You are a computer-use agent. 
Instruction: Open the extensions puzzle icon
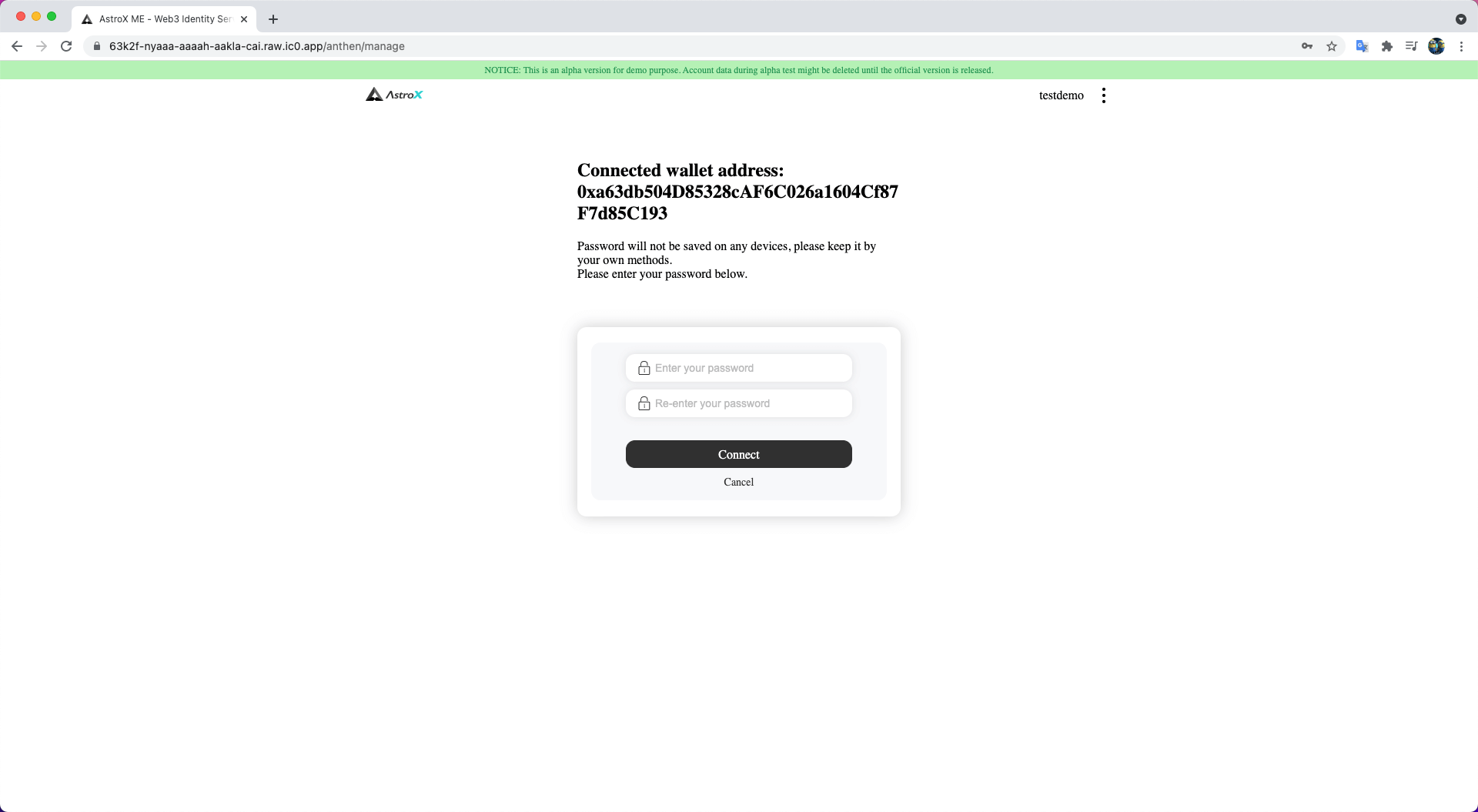1387,46
